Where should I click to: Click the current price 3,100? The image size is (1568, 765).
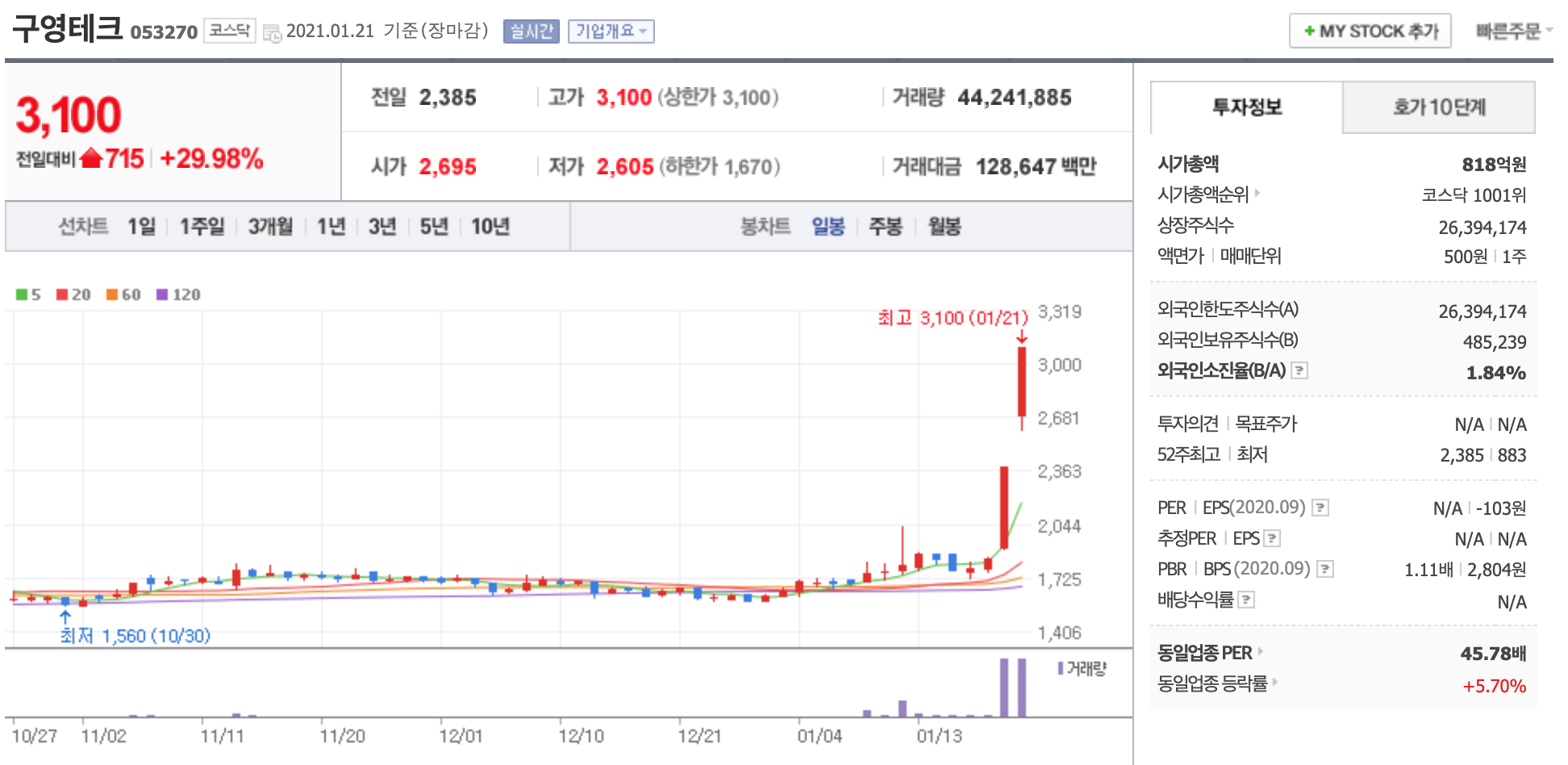(69, 115)
